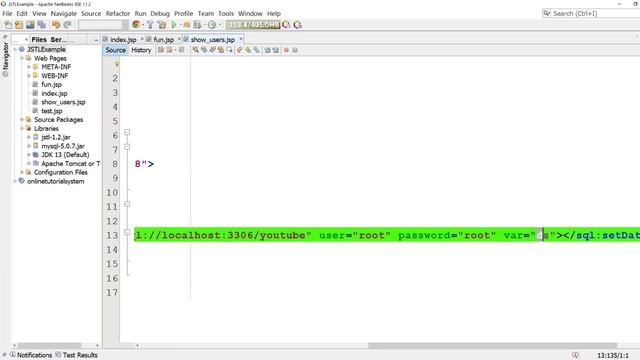Click the memory usage bar to run GC
Viewport: 640px width, 360px height.
(253, 25)
